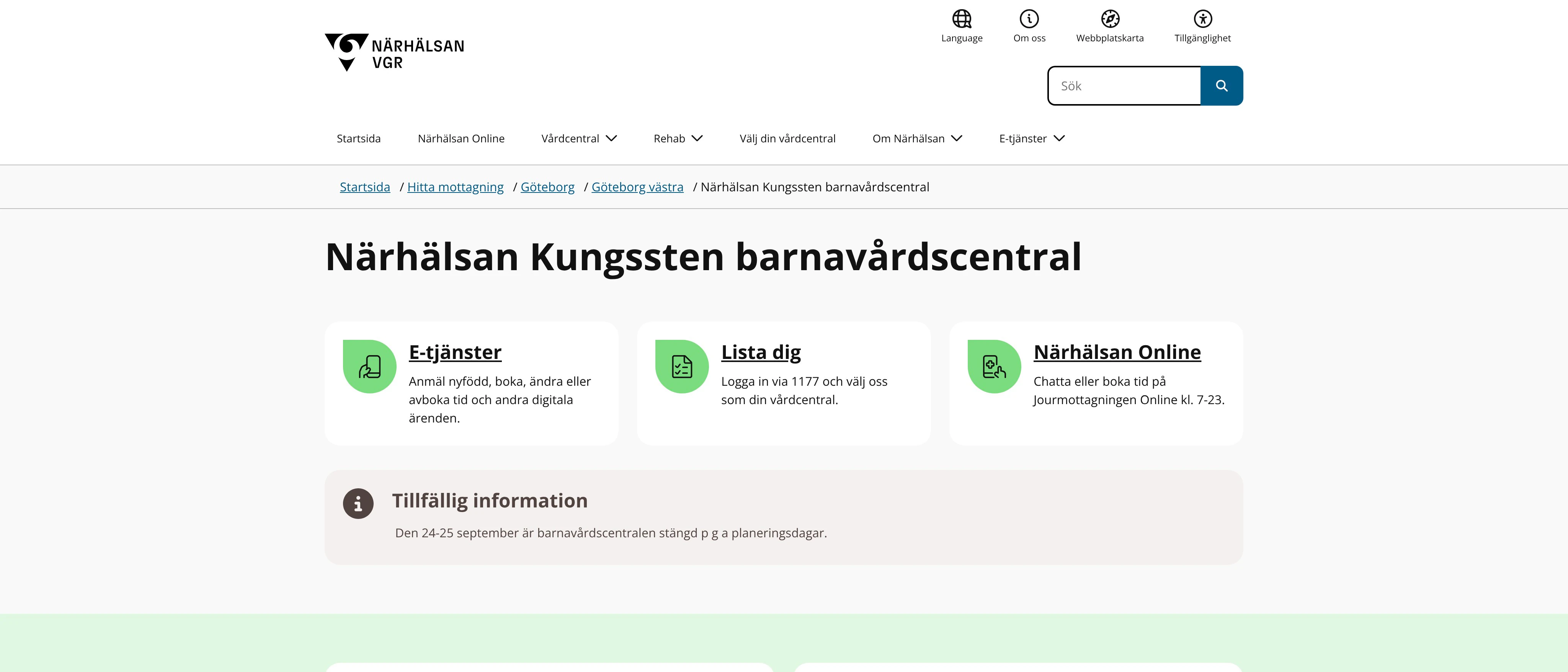Click the Tillfällig information heading

pyautogui.click(x=489, y=501)
